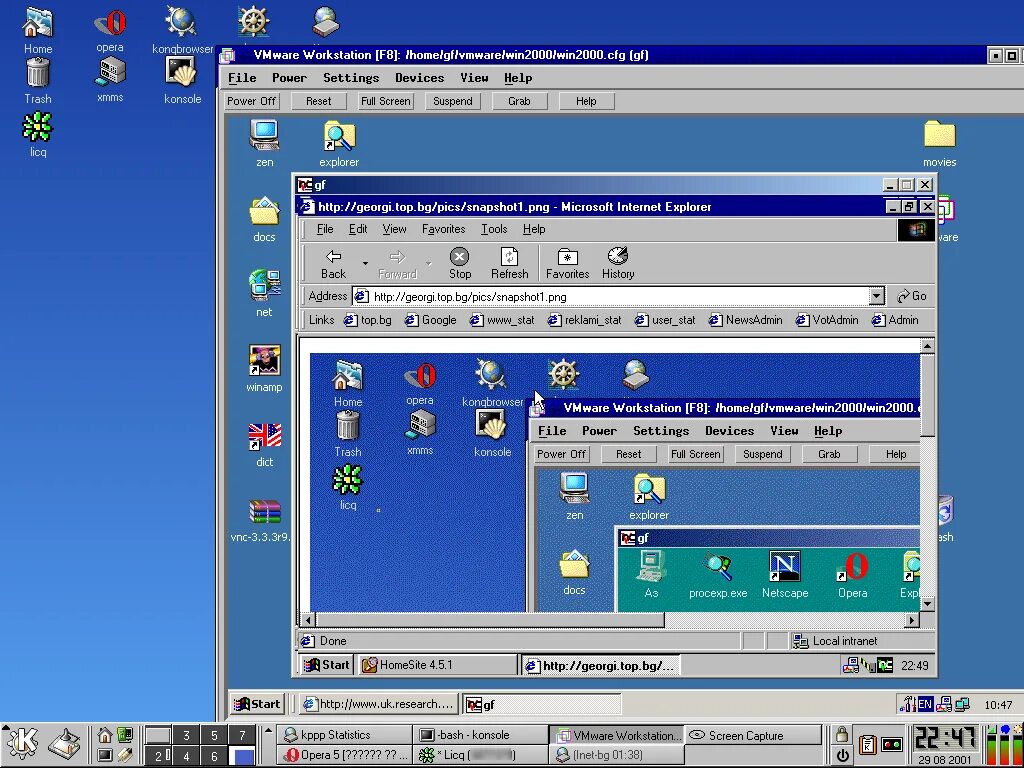
Task: Click Suspend in outer VMware toolbar
Action: coord(453,101)
